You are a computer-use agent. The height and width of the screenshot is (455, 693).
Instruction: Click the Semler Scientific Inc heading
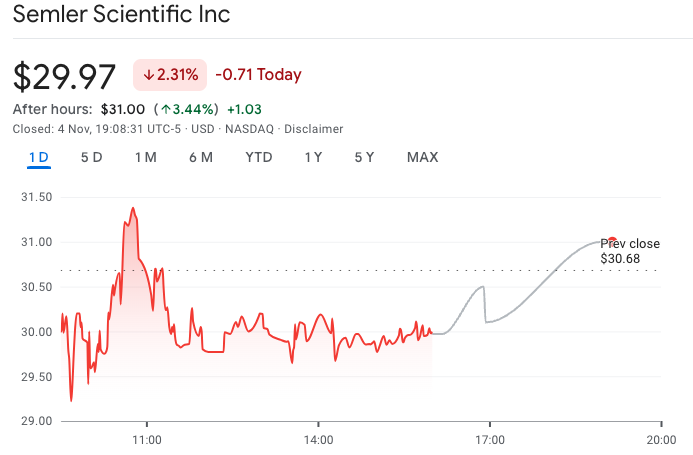pyautogui.click(x=121, y=15)
